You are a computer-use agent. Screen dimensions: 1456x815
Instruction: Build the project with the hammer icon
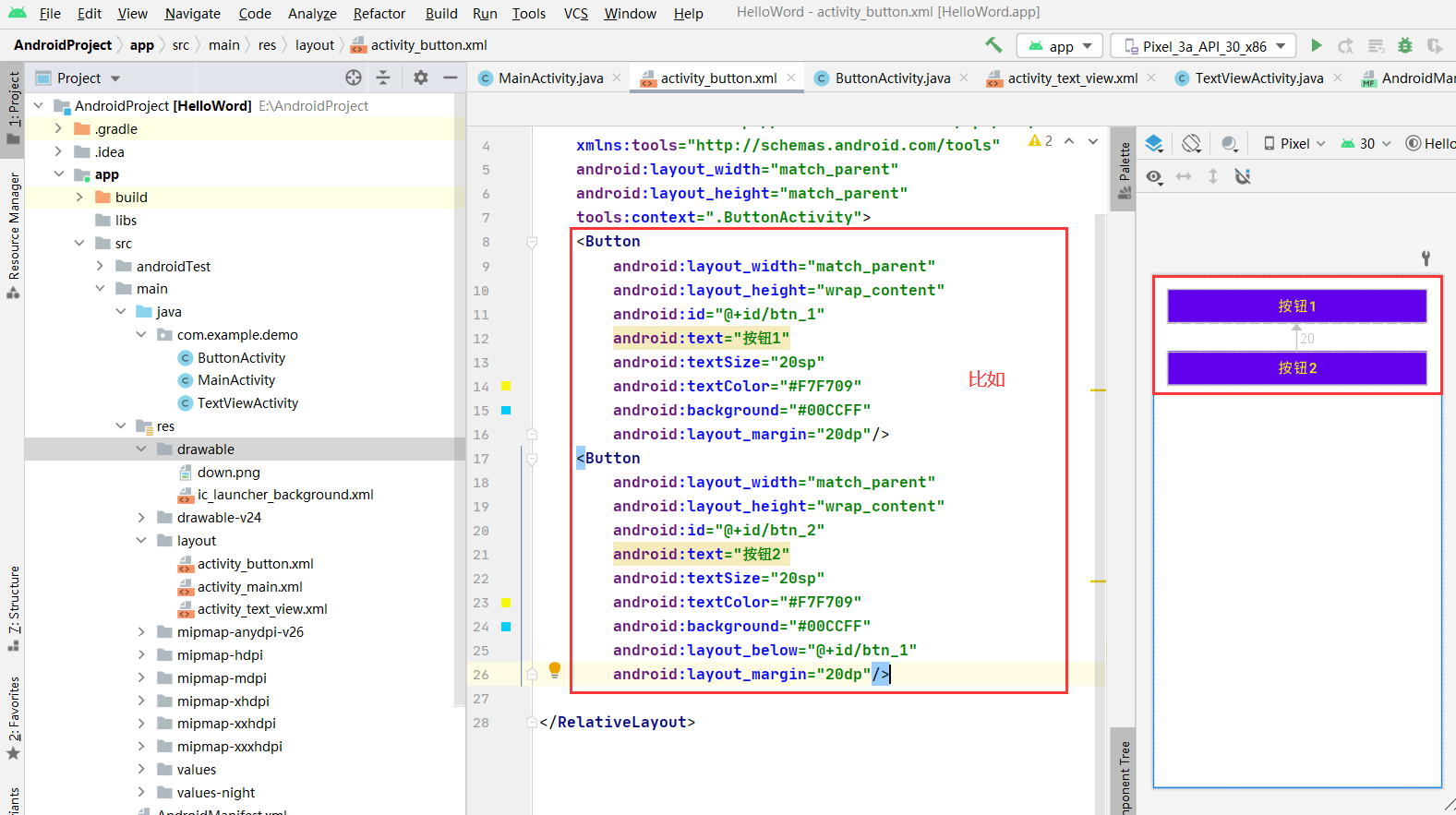point(993,45)
